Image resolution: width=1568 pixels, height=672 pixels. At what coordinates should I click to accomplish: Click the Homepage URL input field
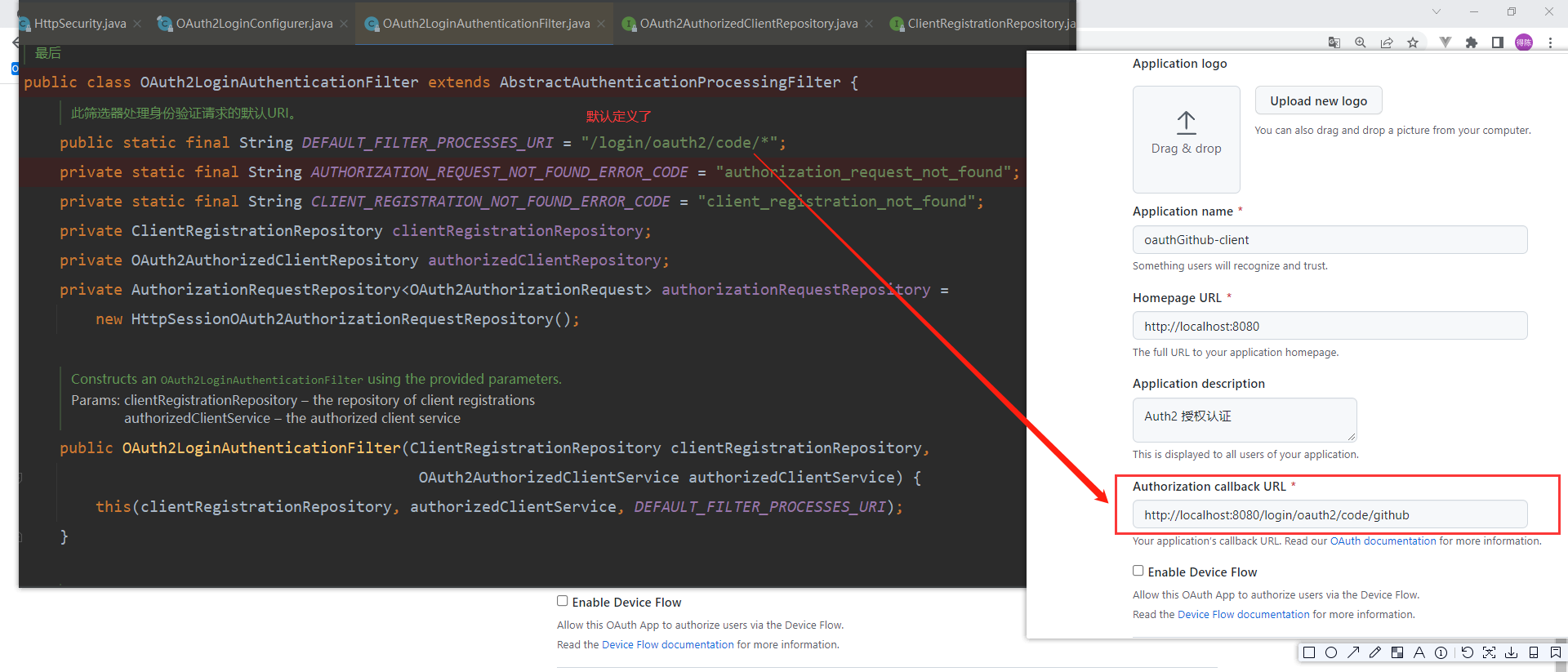(x=1330, y=326)
